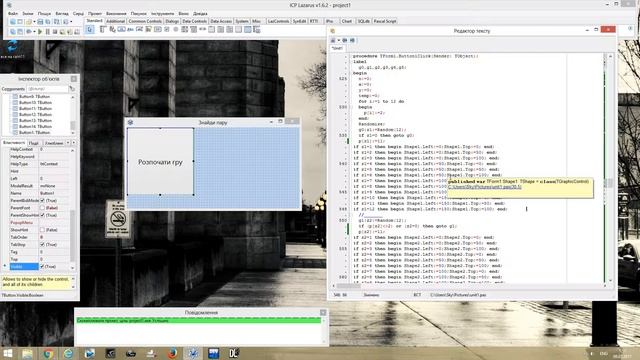Switch to the Dialogs palette tab
Screen dimensions: 640x360
coord(172,21)
